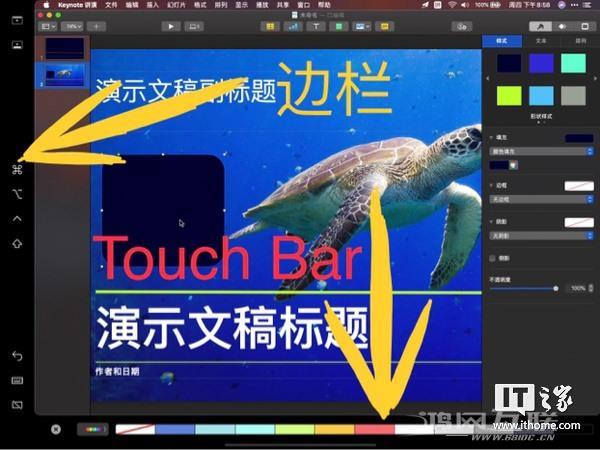Click the Wi-Fi status icon in menu bar
600x450 pixels.
click(x=452, y=5)
